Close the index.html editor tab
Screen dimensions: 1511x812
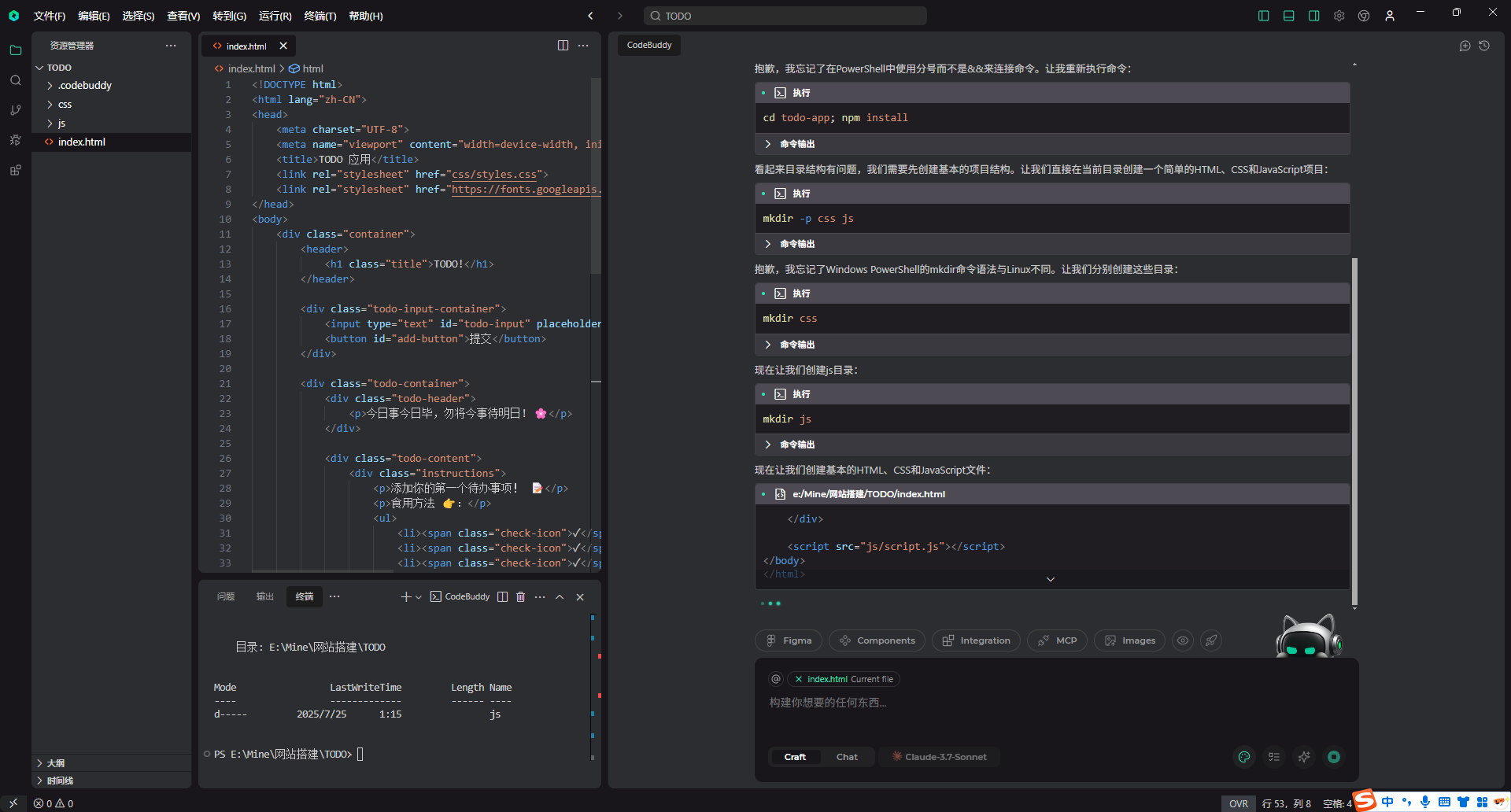click(283, 46)
